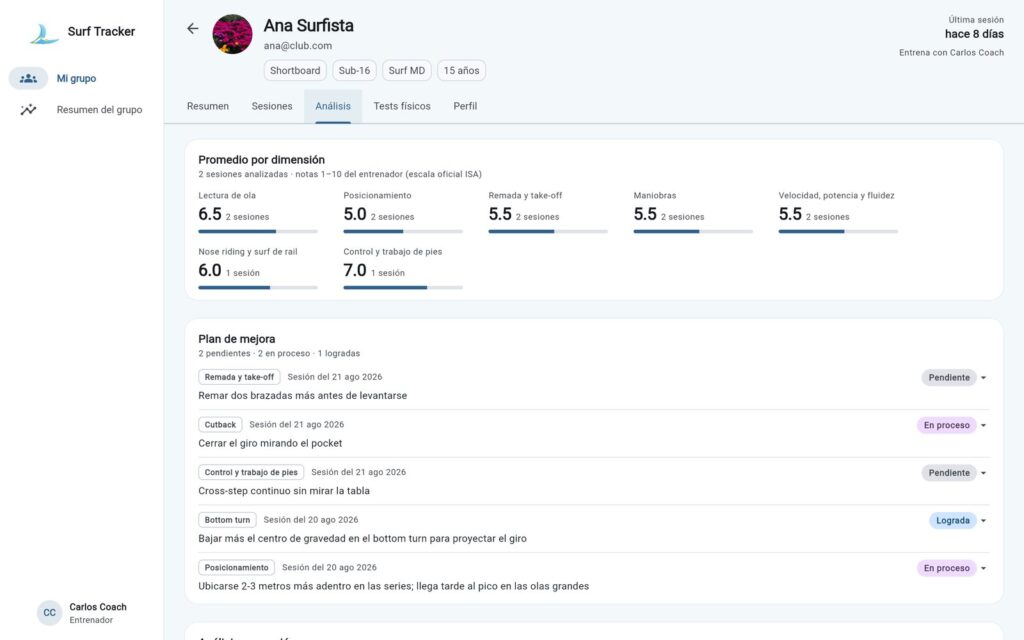Image resolution: width=1024 pixels, height=640 pixels.
Task: Click the 6.0 Nose riding score
Action: click(210, 270)
